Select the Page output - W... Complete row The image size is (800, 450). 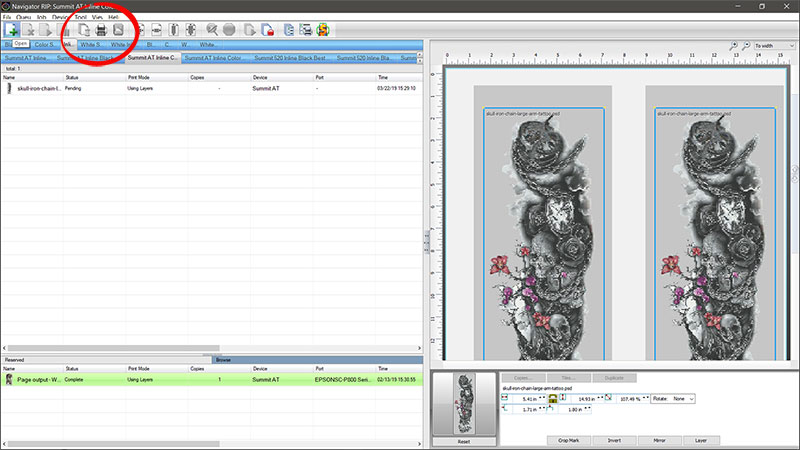pyautogui.click(x=212, y=380)
